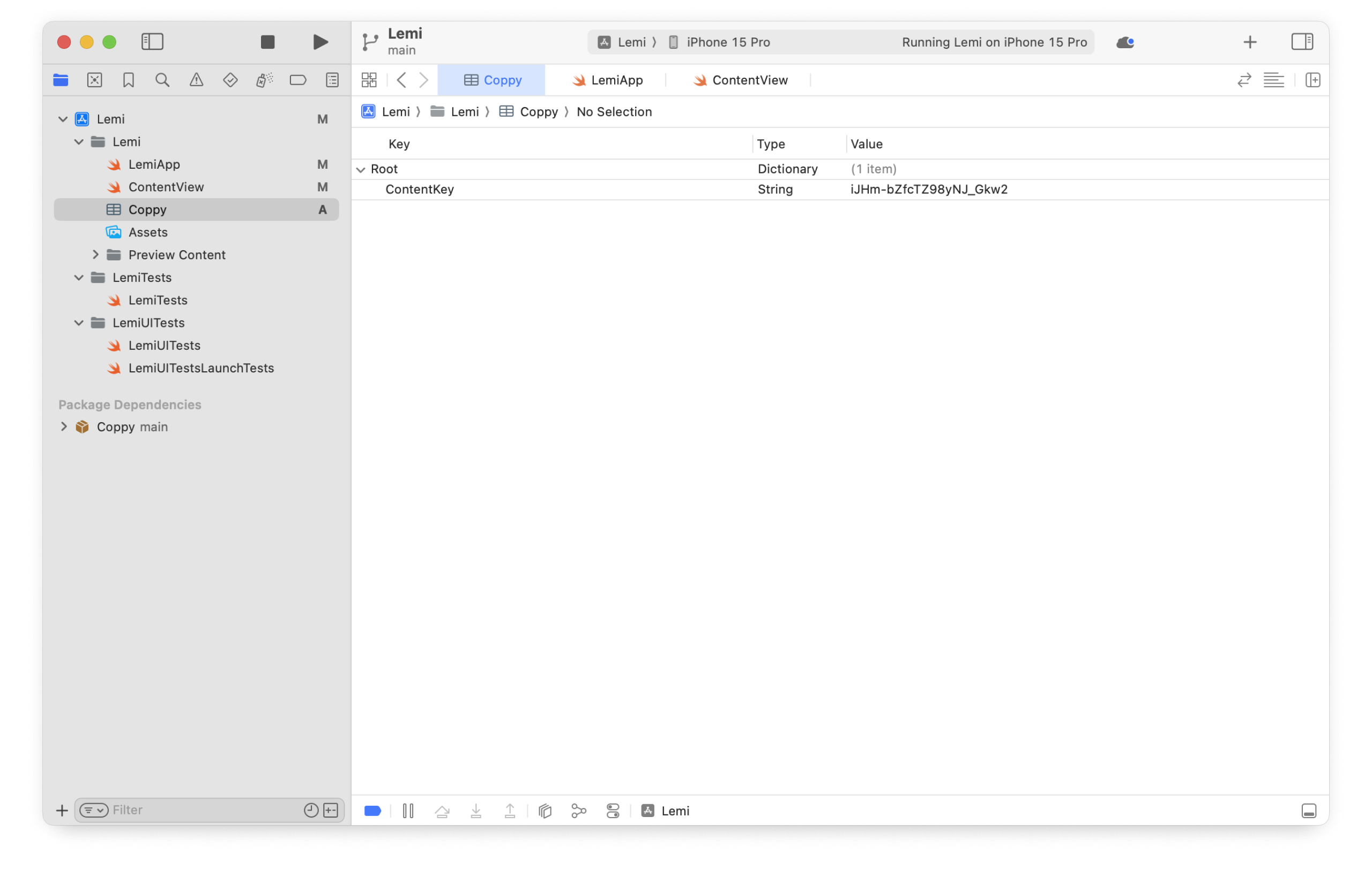This screenshot has height=869, width=1372.
Task: Toggle breakpoint activation in the debug bar
Action: tap(372, 811)
